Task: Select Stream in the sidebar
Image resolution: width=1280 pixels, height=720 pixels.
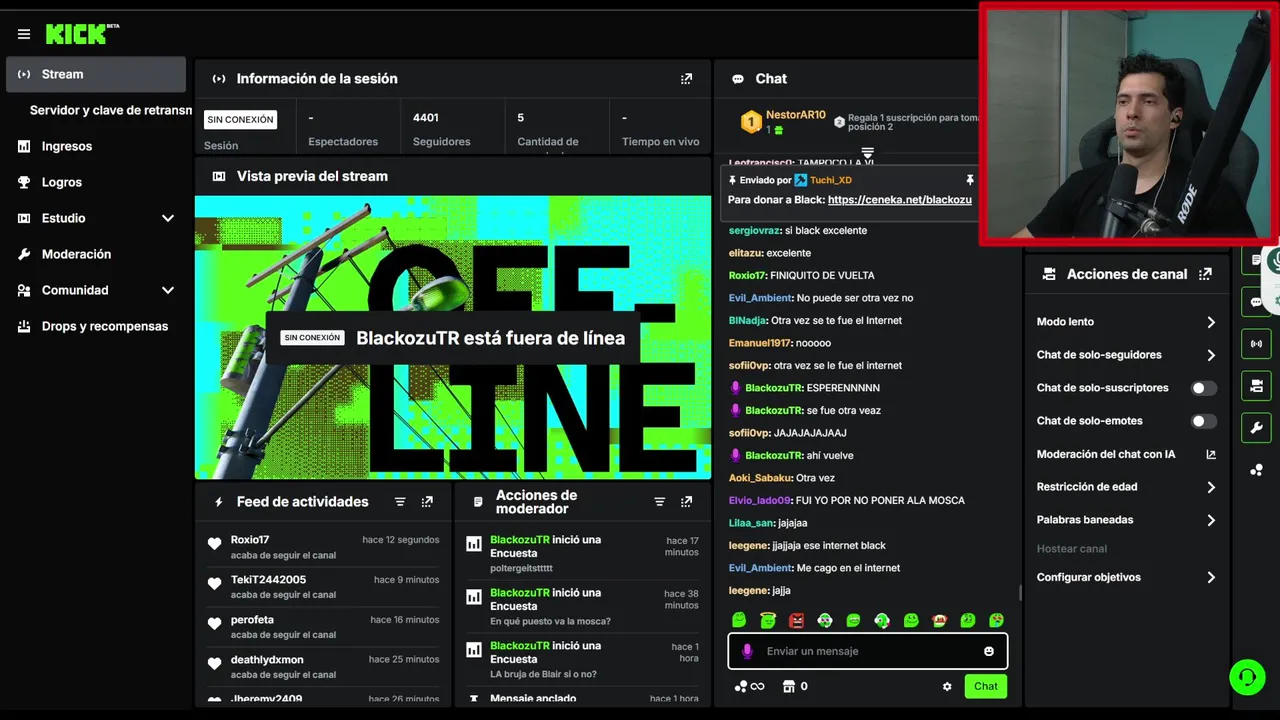Action: (96, 74)
